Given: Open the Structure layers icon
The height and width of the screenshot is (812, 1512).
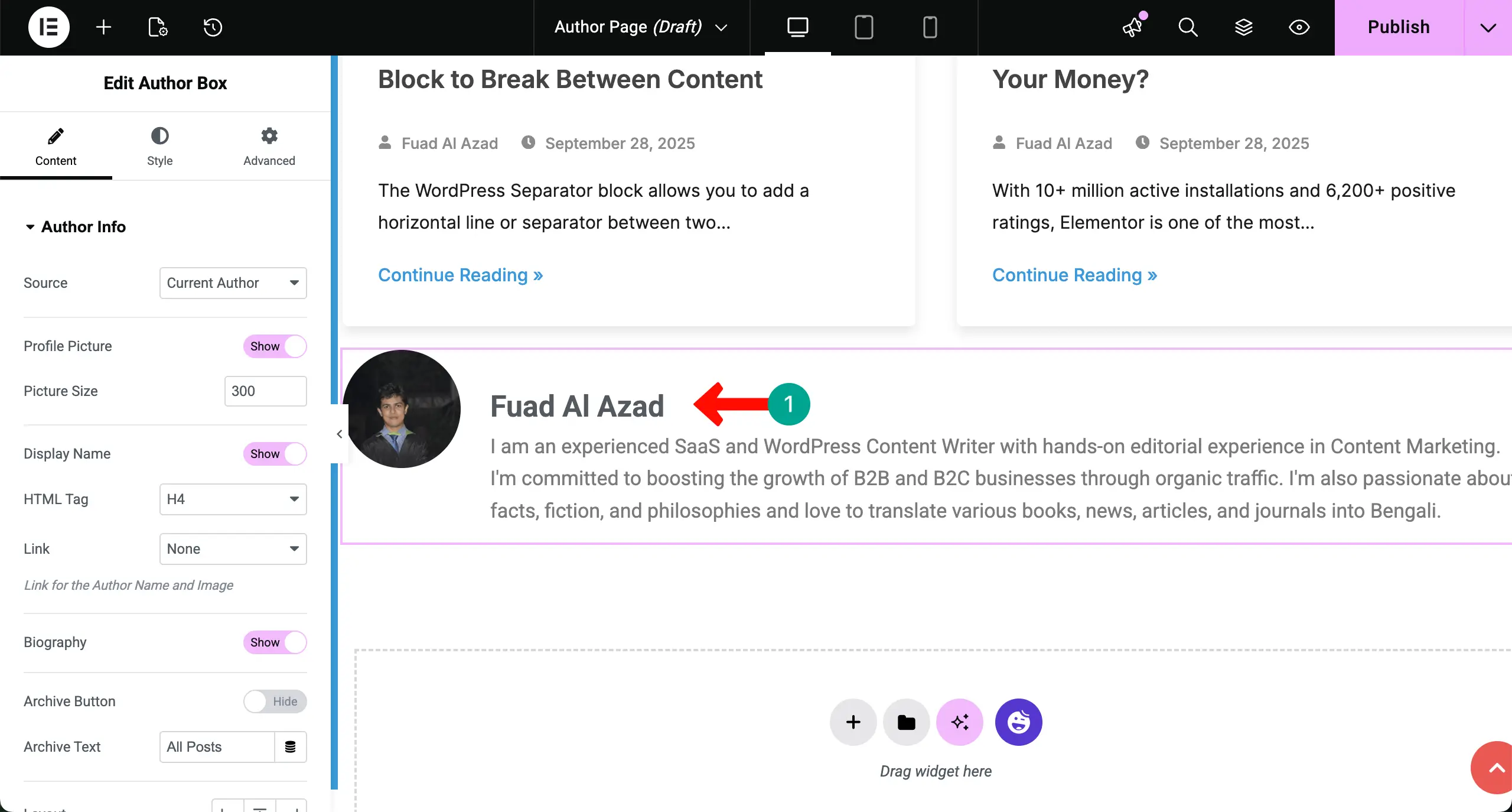Looking at the screenshot, I should click(1243, 27).
